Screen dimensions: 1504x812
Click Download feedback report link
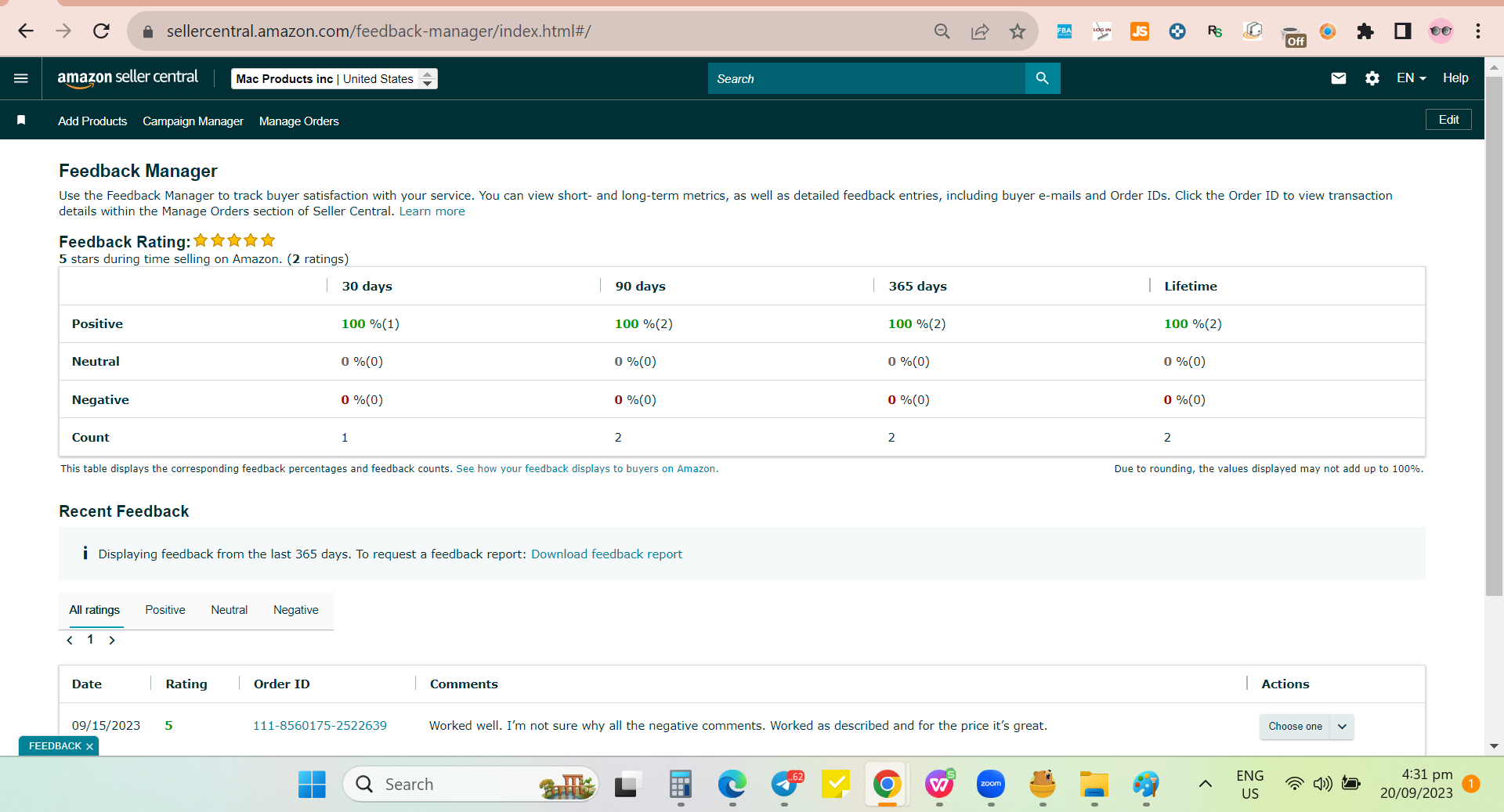606,554
